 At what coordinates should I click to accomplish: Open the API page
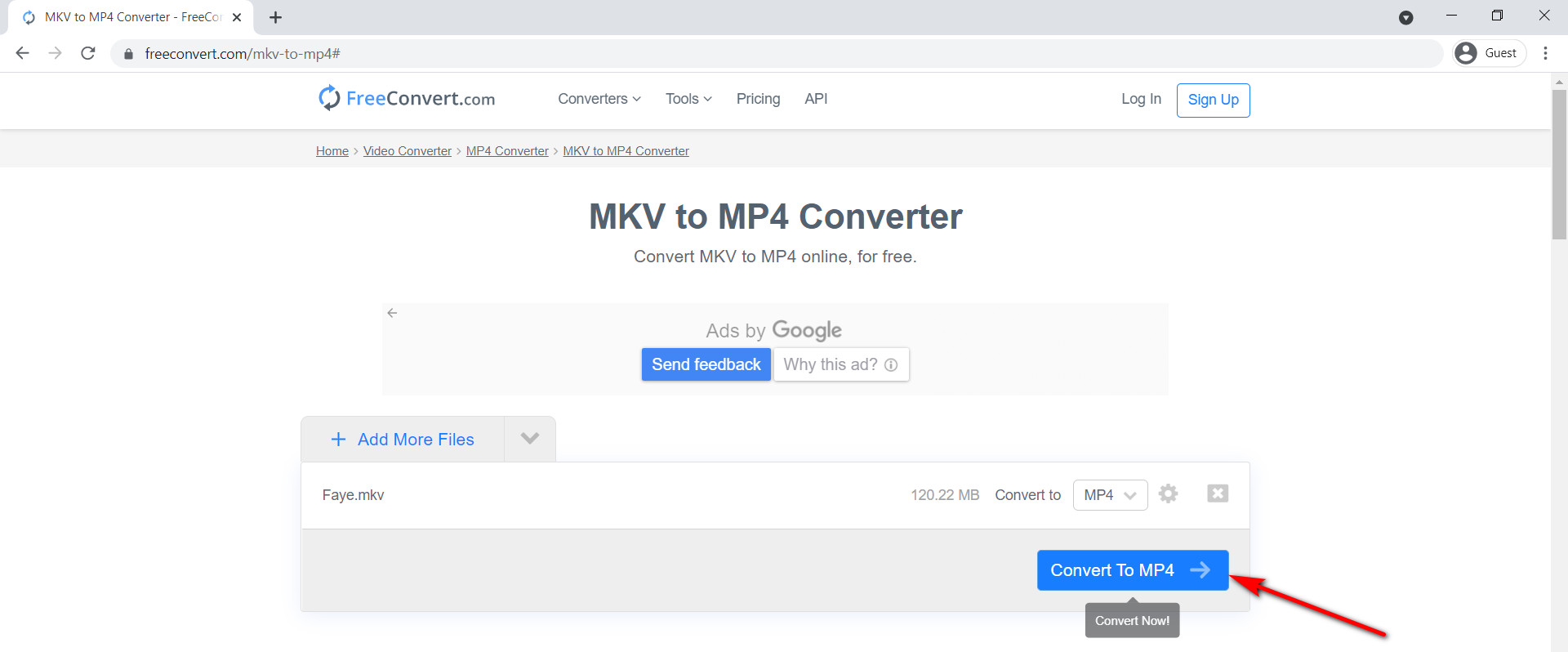(816, 99)
